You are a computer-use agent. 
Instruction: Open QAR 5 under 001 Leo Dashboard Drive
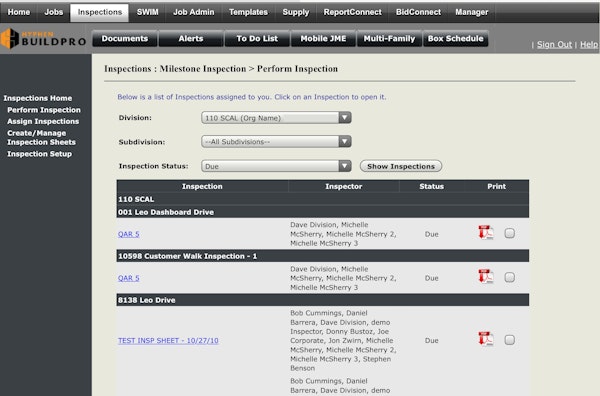129,234
